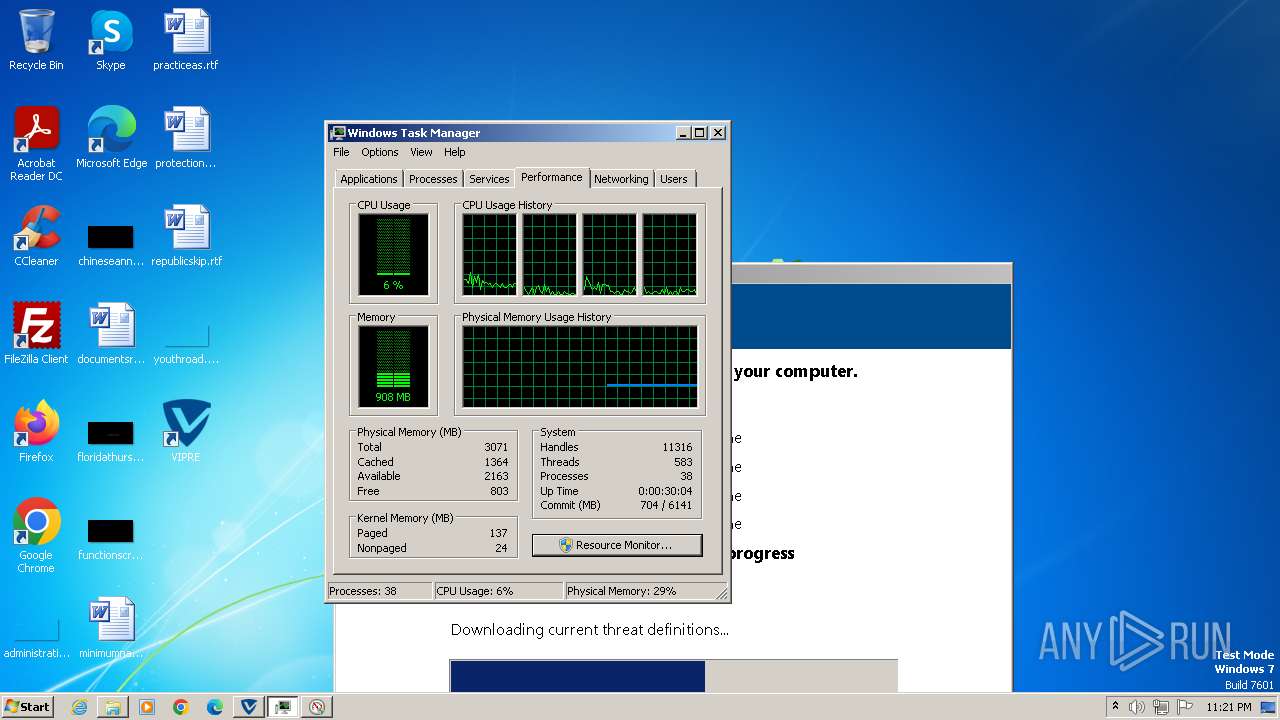Select the practiceas.rtf document icon
1280x720 pixels.
tap(185, 40)
